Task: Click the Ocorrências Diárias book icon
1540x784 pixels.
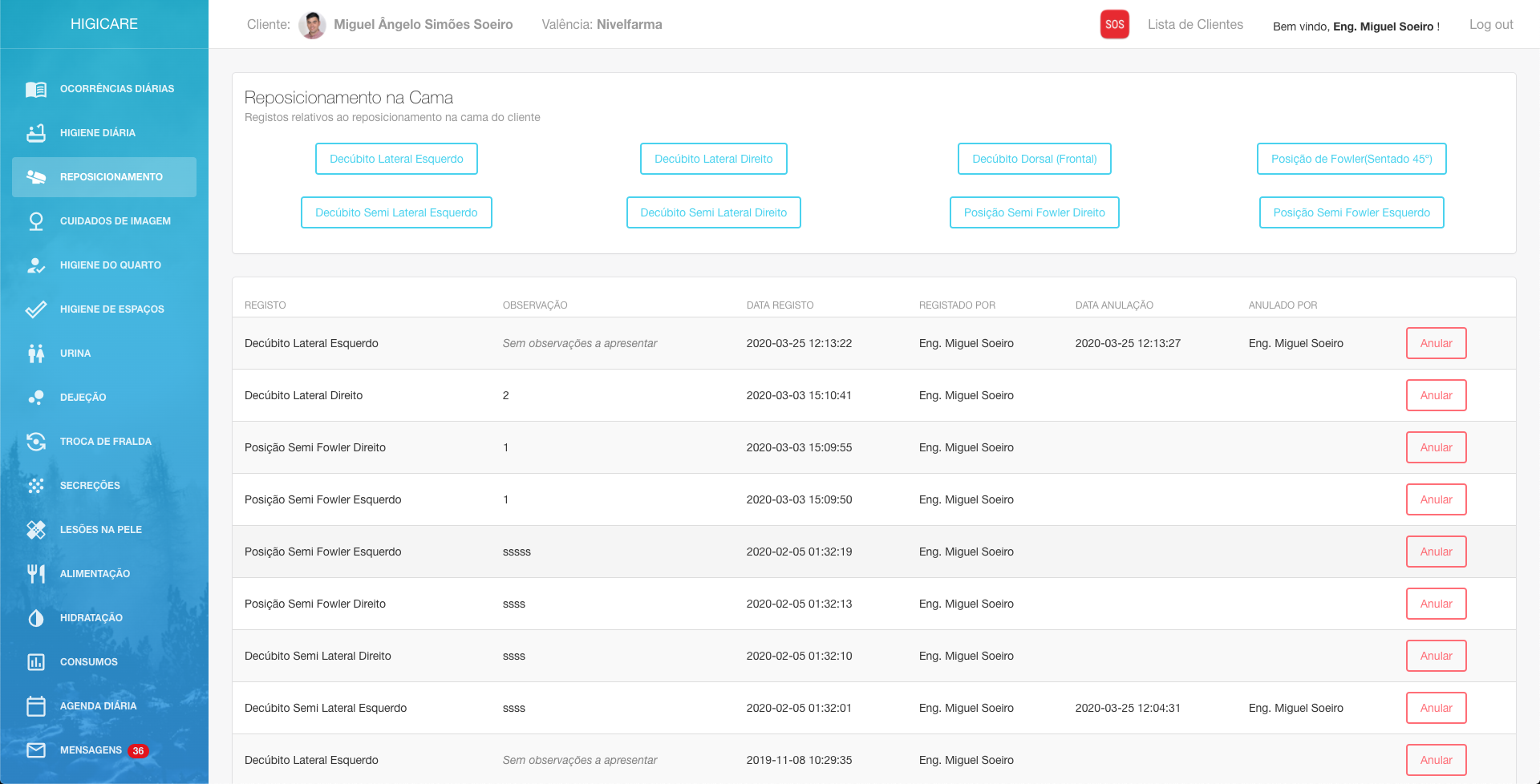Action: [x=36, y=89]
